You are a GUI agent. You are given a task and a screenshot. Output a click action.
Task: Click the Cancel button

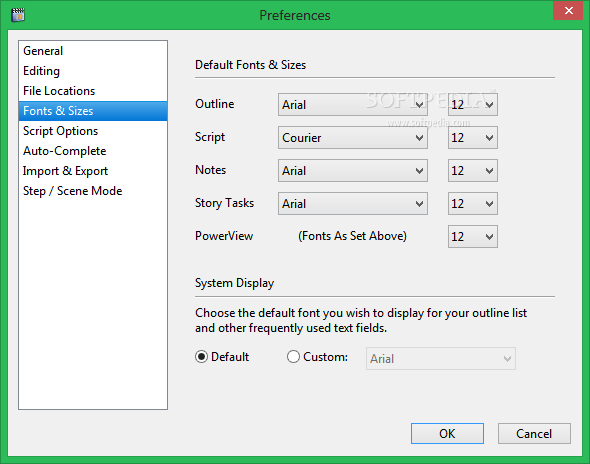pos(534,434)
